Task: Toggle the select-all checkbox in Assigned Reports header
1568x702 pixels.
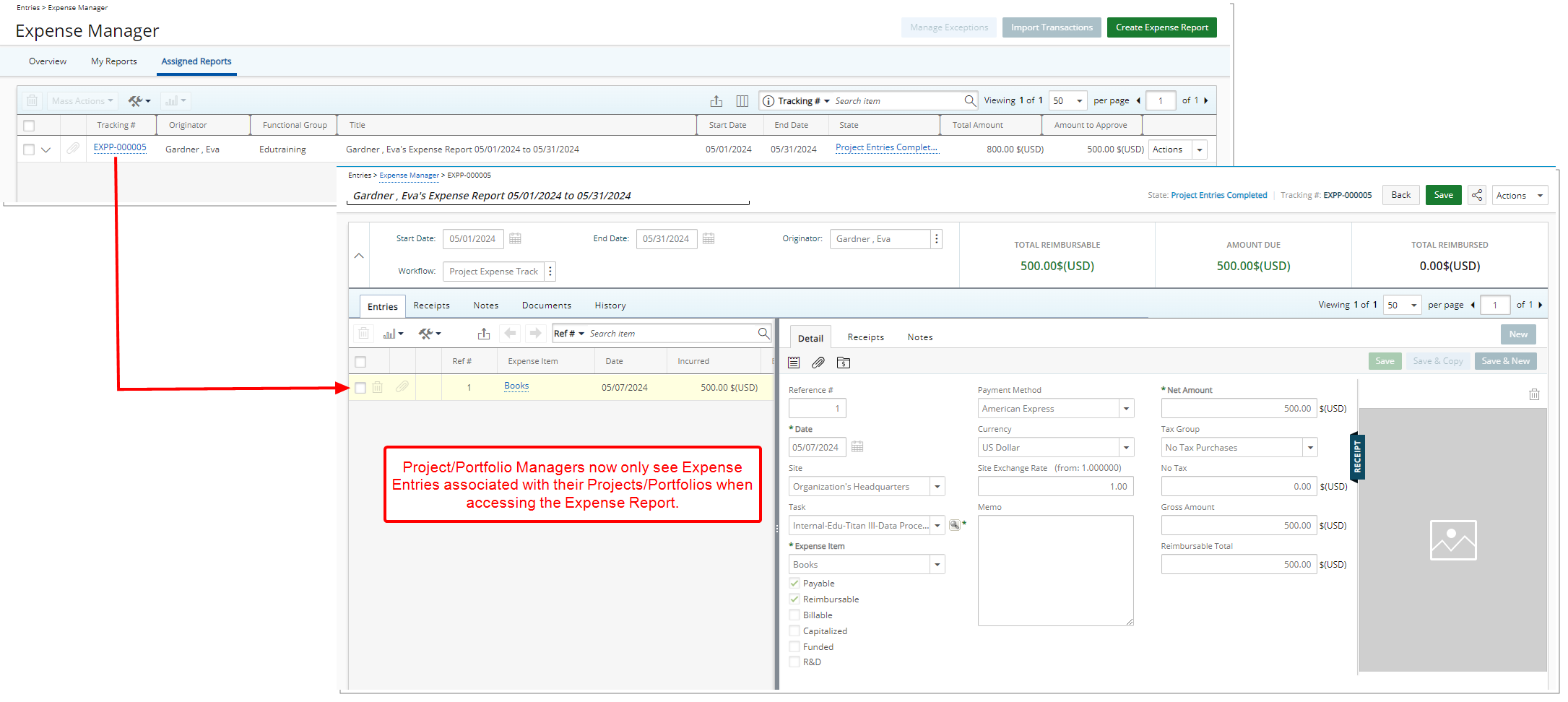Action: (29, 126)
